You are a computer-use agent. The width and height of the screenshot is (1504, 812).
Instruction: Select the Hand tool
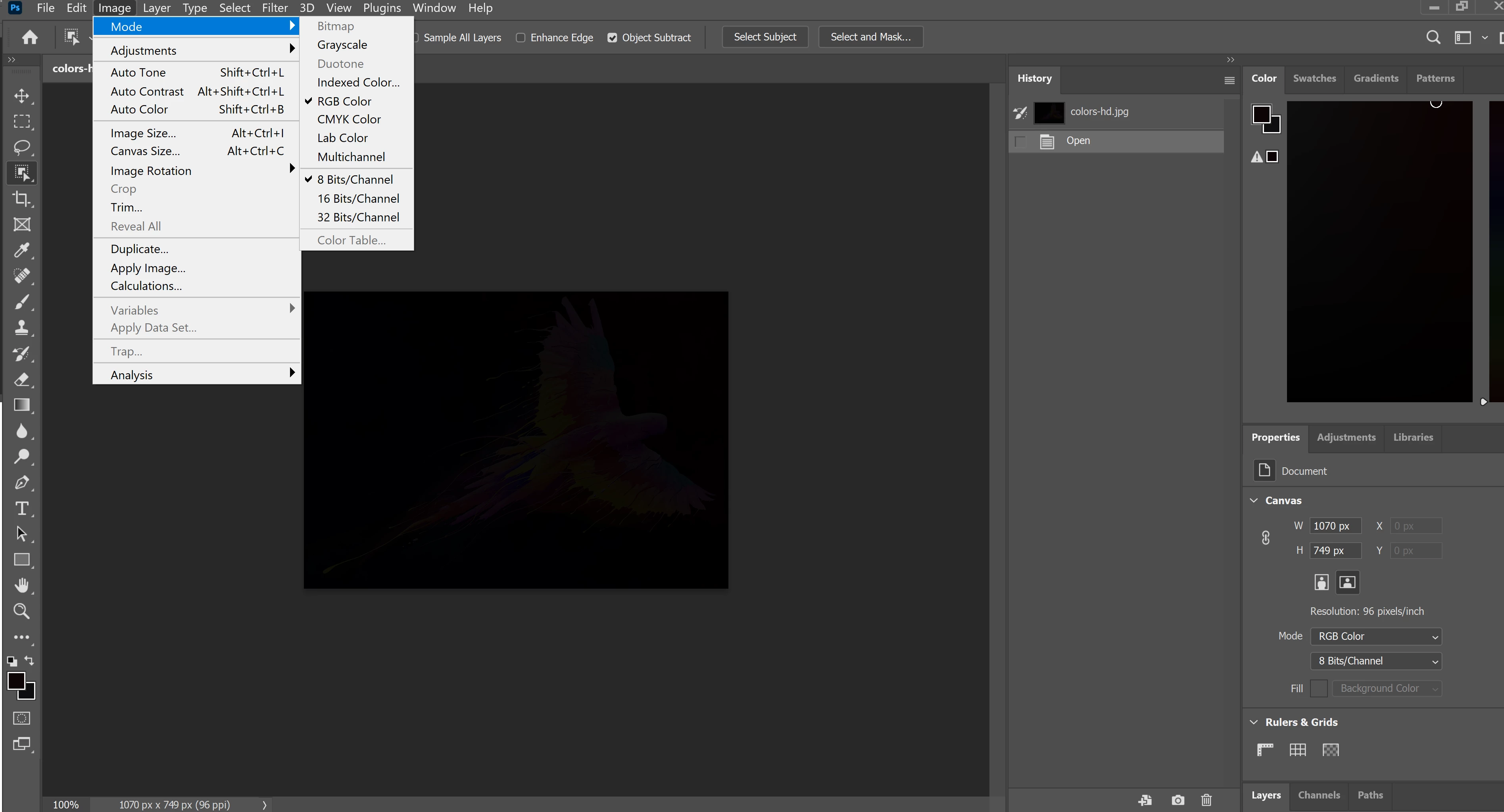coord(21,585)
